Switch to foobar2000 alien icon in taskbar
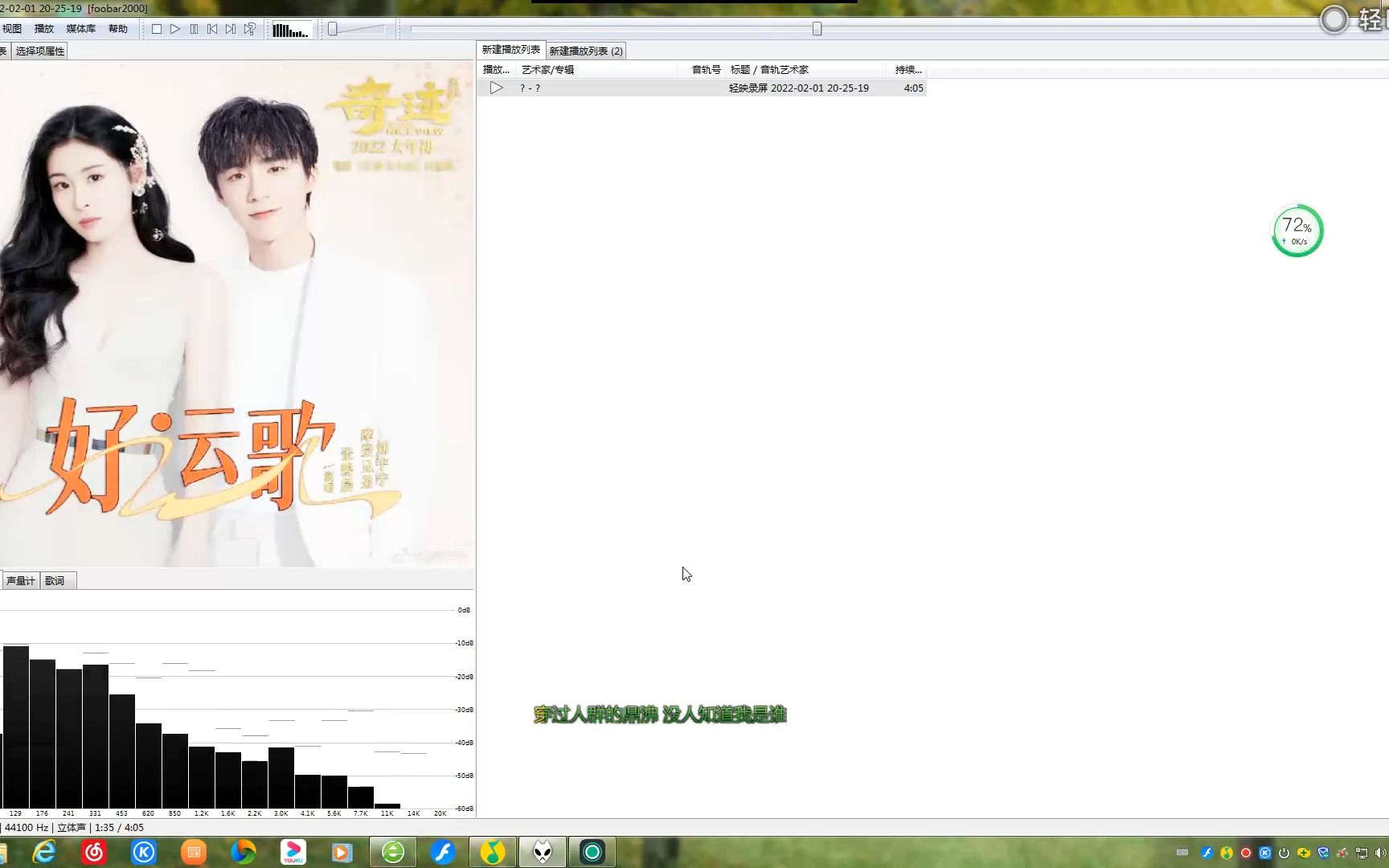 tap(543, 852)
